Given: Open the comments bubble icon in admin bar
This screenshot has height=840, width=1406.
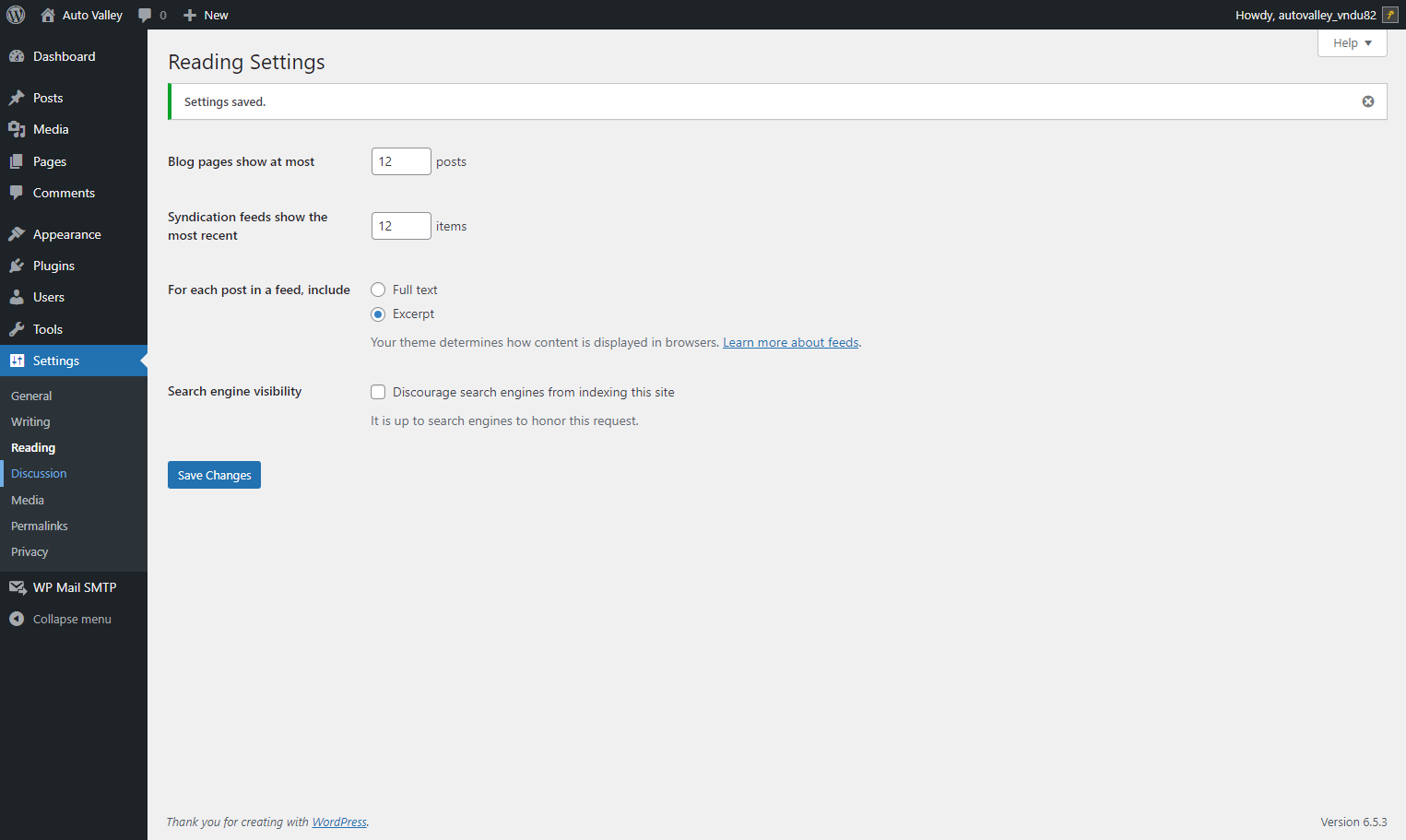Looking at the screenshot, I should click(145, 15).
